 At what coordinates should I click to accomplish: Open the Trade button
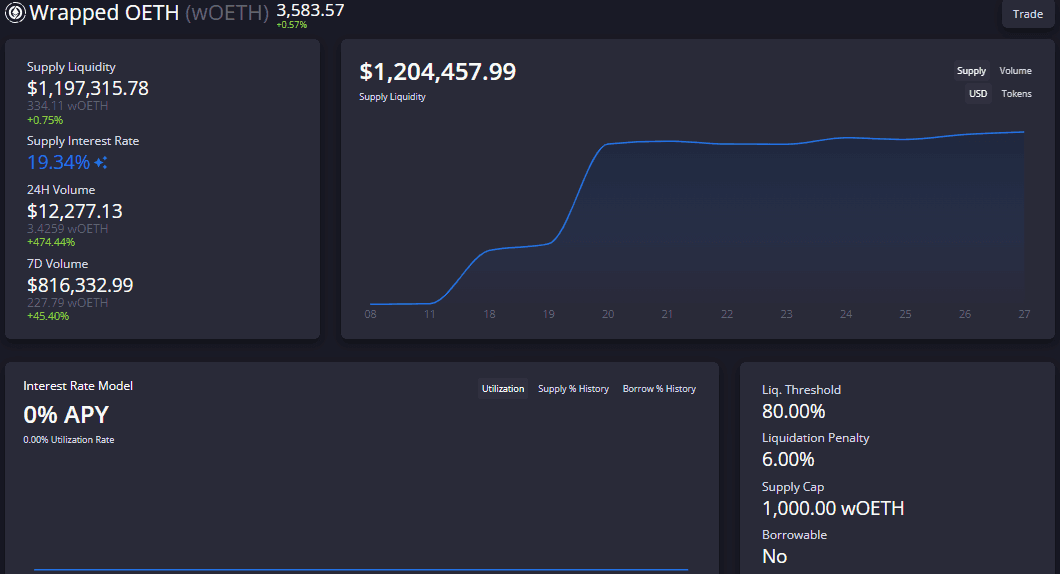[x=1027, y=14]
